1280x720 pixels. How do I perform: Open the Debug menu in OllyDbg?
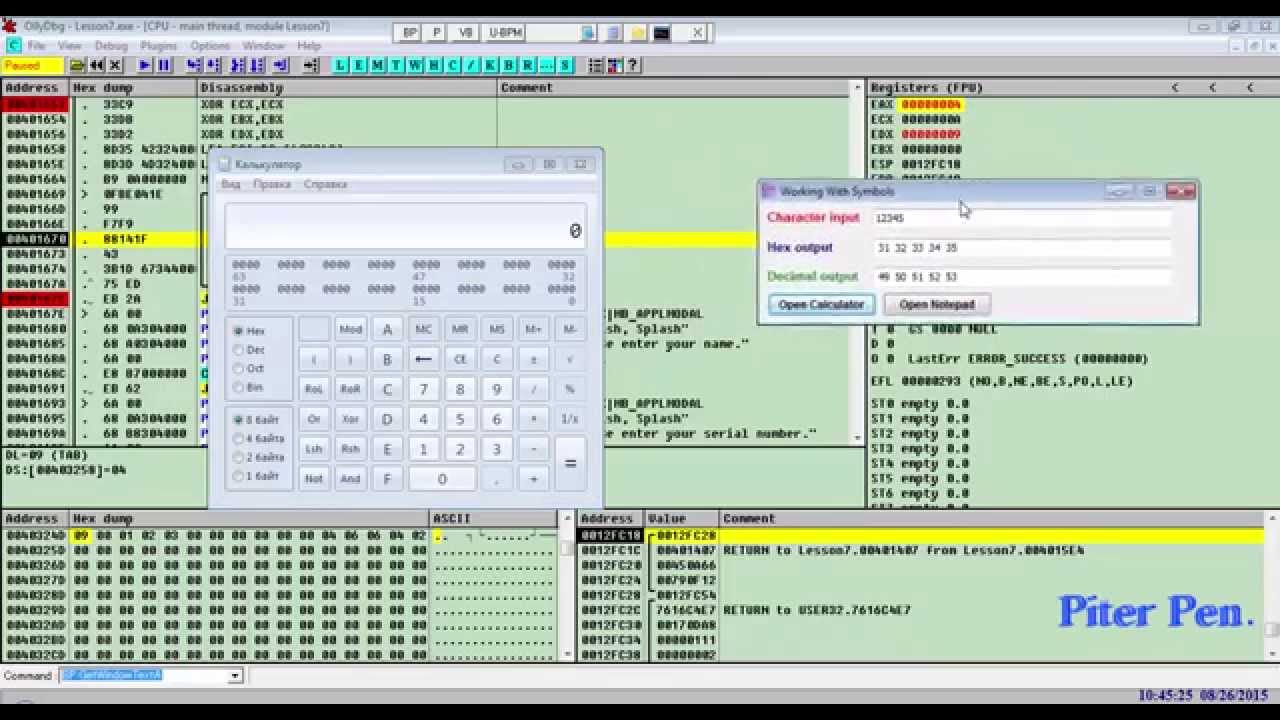click(x=111, y=46)
